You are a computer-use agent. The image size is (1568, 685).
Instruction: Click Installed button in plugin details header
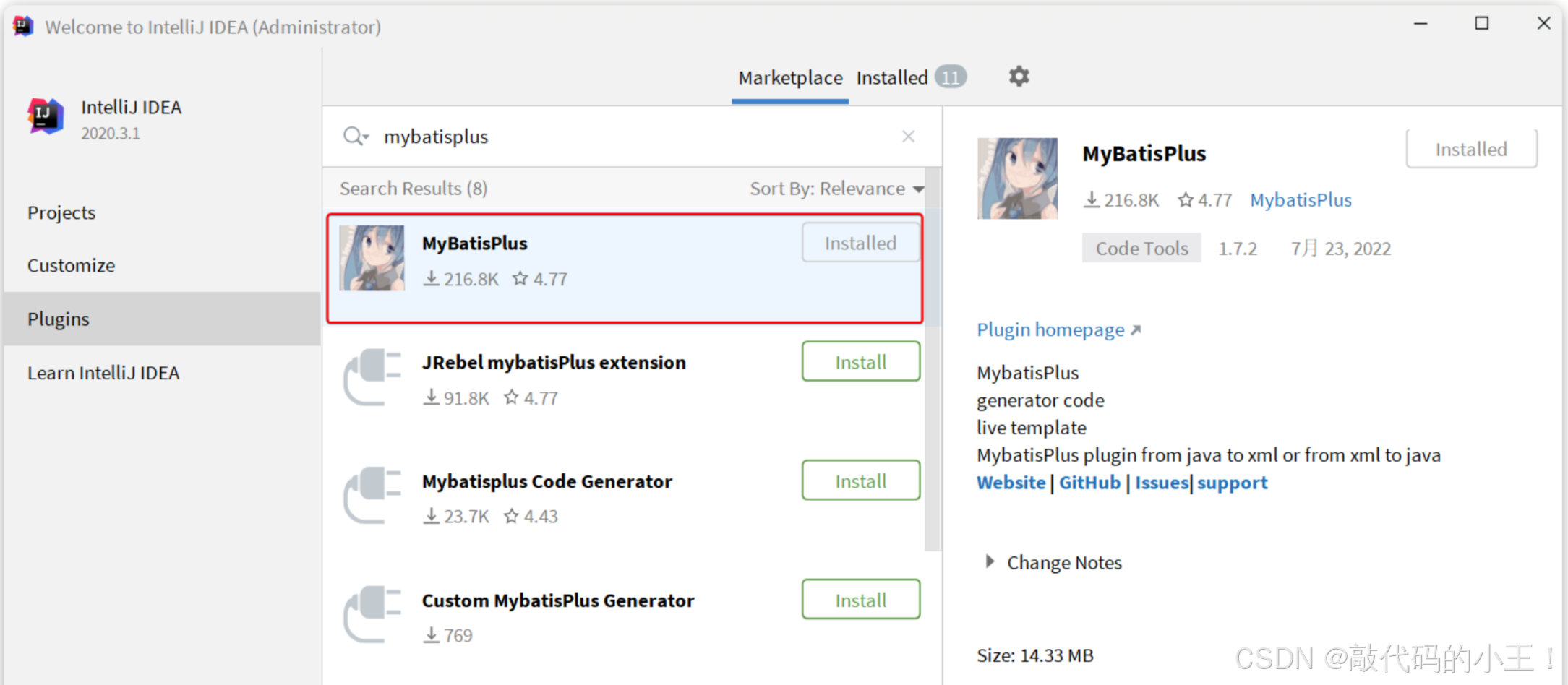(x=1471, y=149)
